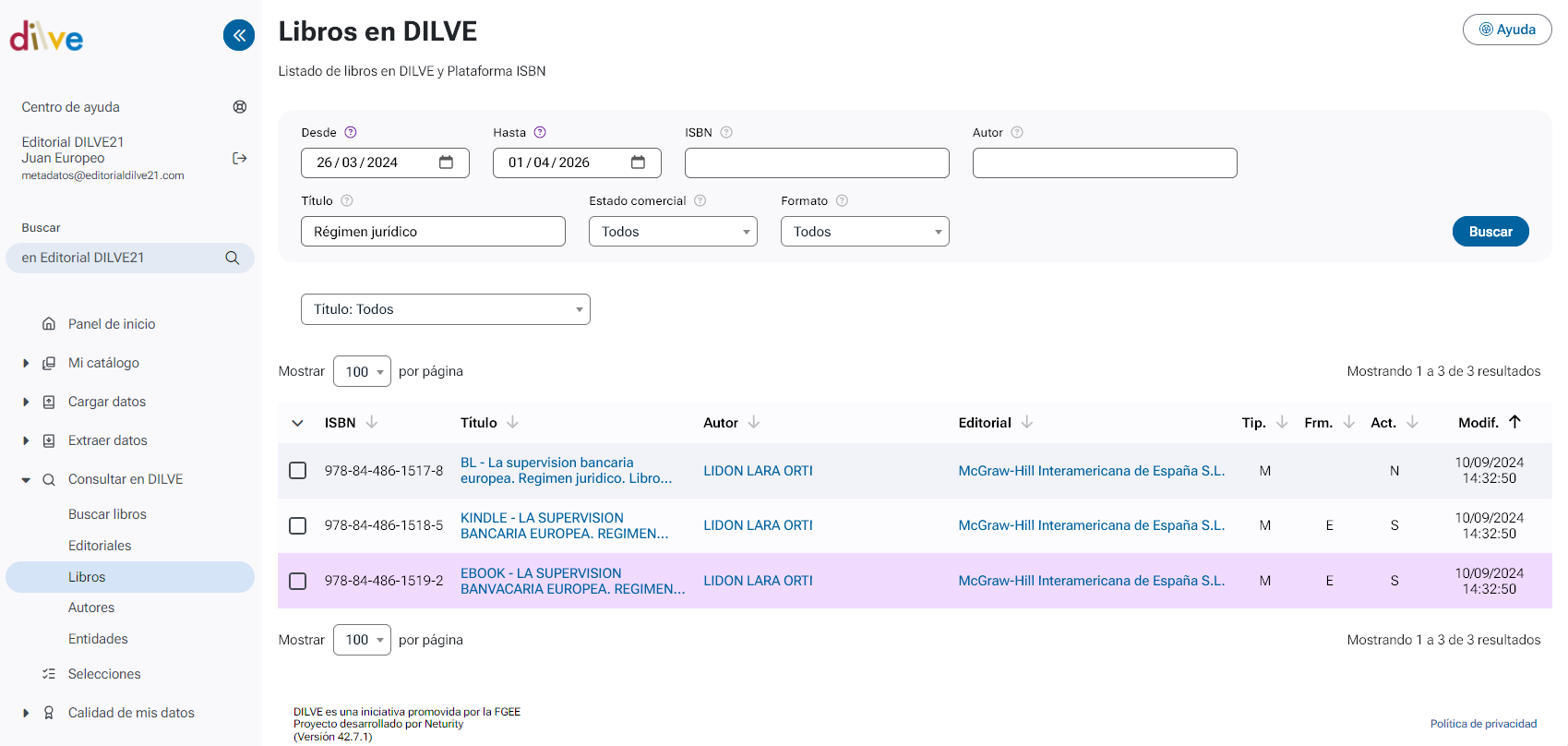Open the Centro de ayuda lifebuoy icon
This screenshot has width=1568, height=746.
(240, 107)
